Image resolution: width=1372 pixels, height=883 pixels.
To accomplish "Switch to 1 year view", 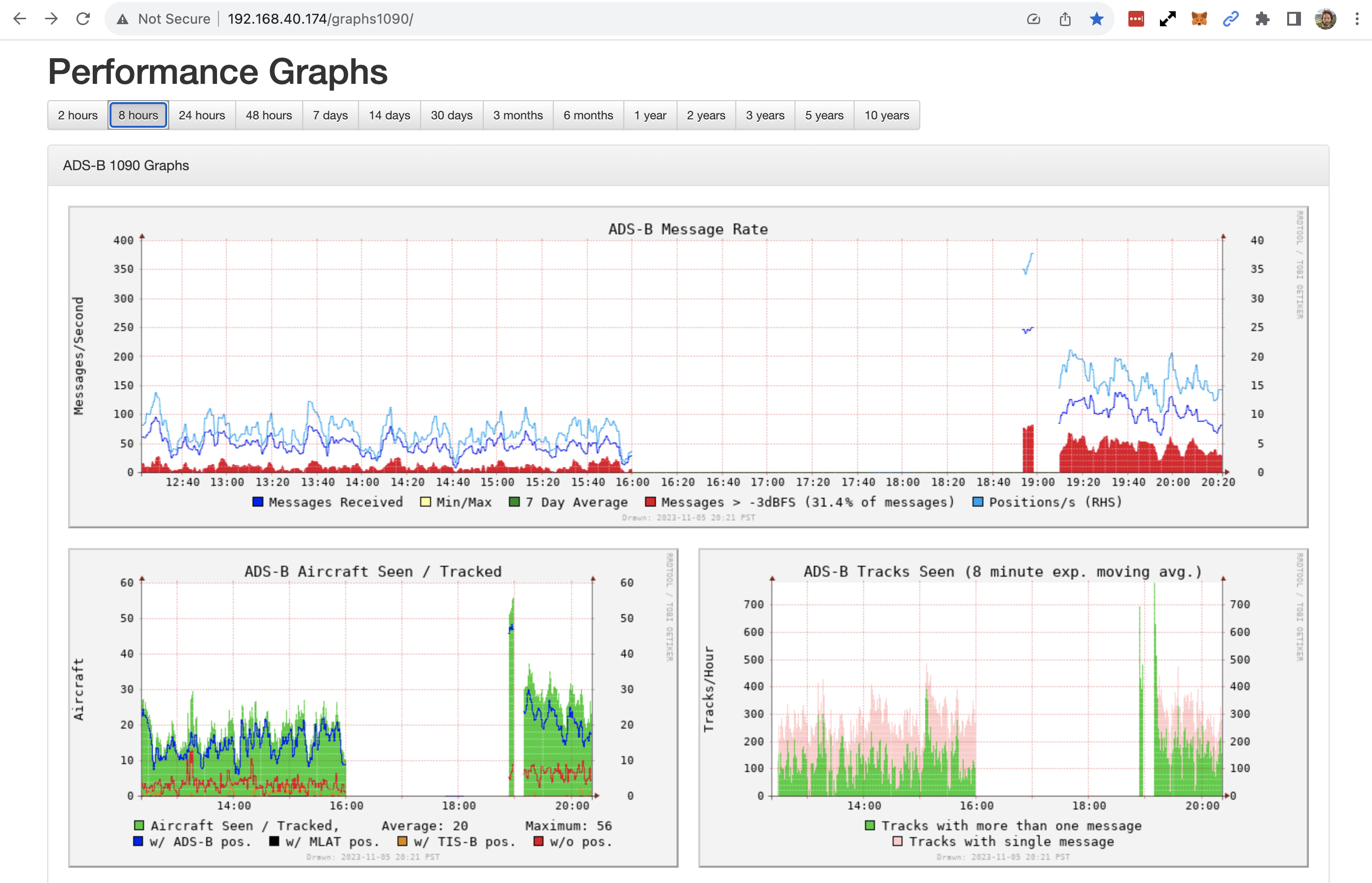I will coord(650,115).
